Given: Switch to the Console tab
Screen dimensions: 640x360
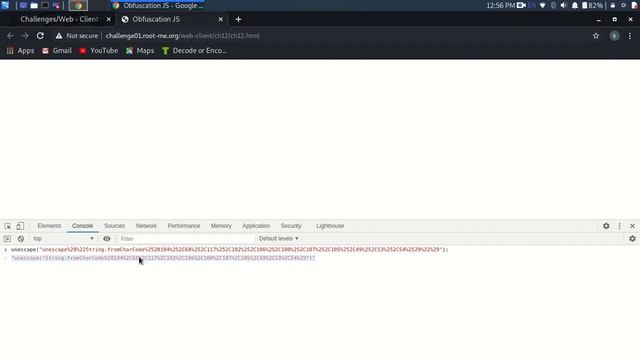Looking at the screenshot, I should point(82,226).
